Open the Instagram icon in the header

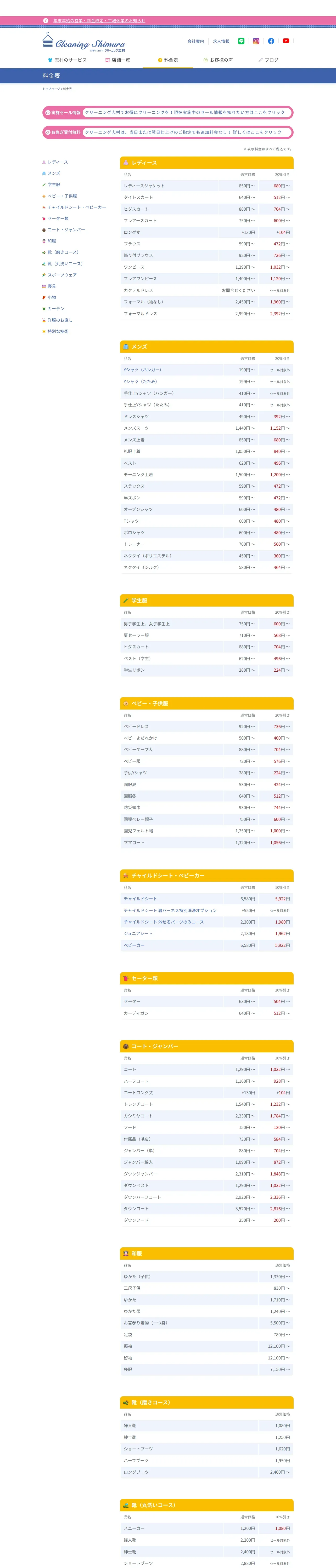tap(256, 41)
